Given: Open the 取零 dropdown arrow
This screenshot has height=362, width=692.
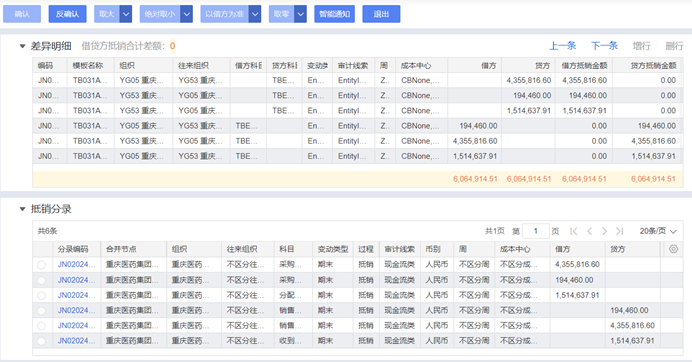Looking at the screenshot, I should [x=301, y=14].
